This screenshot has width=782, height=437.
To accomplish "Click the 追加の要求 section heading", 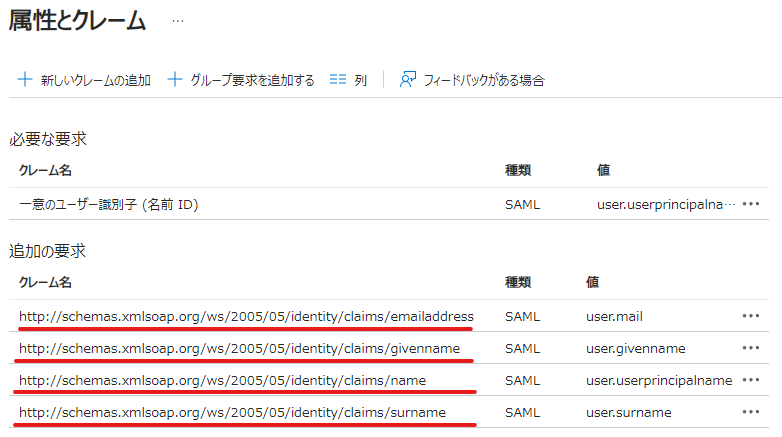I will click(x=47, y=251).
